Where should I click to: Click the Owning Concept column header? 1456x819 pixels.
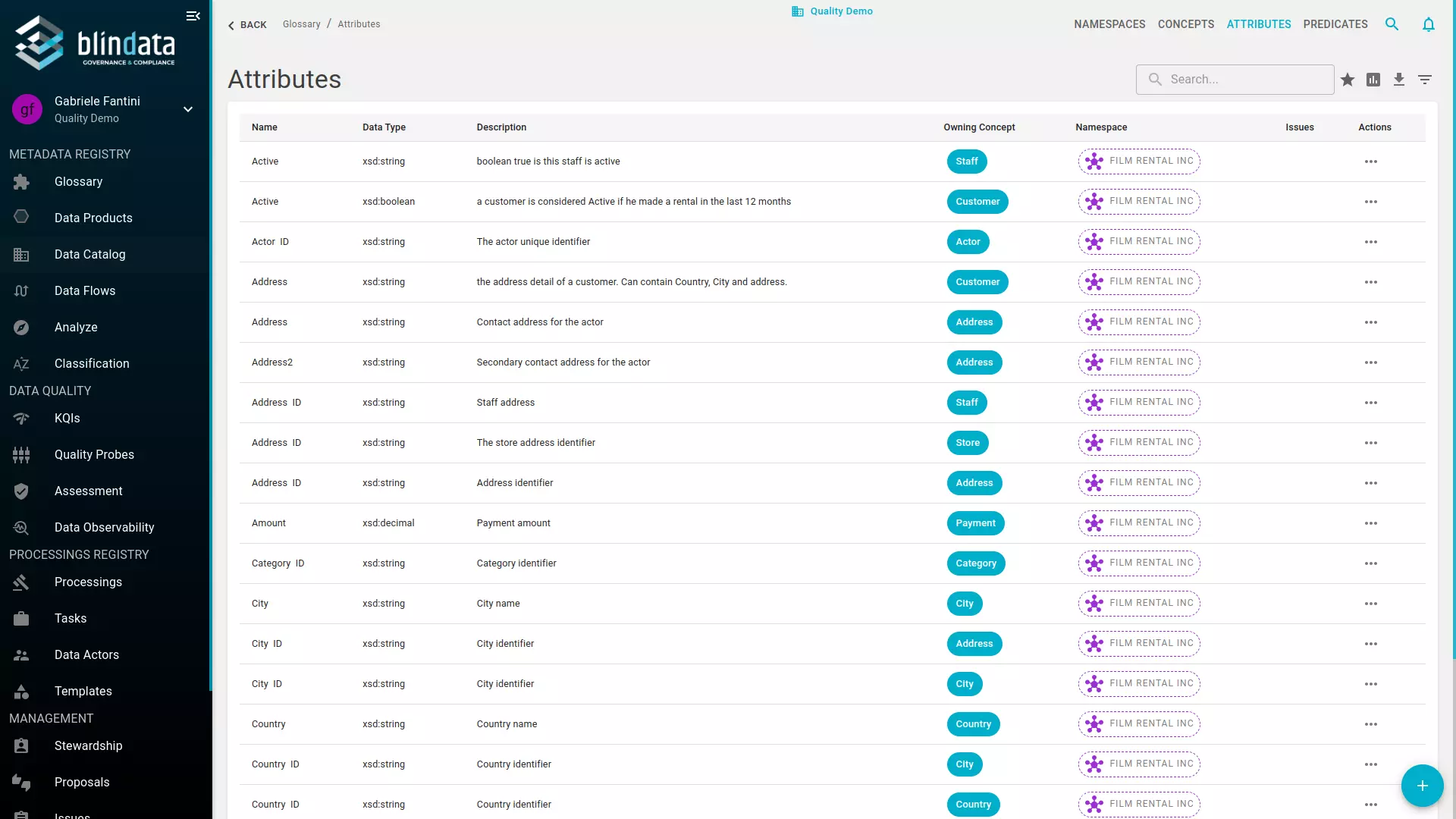coord(979,127)
